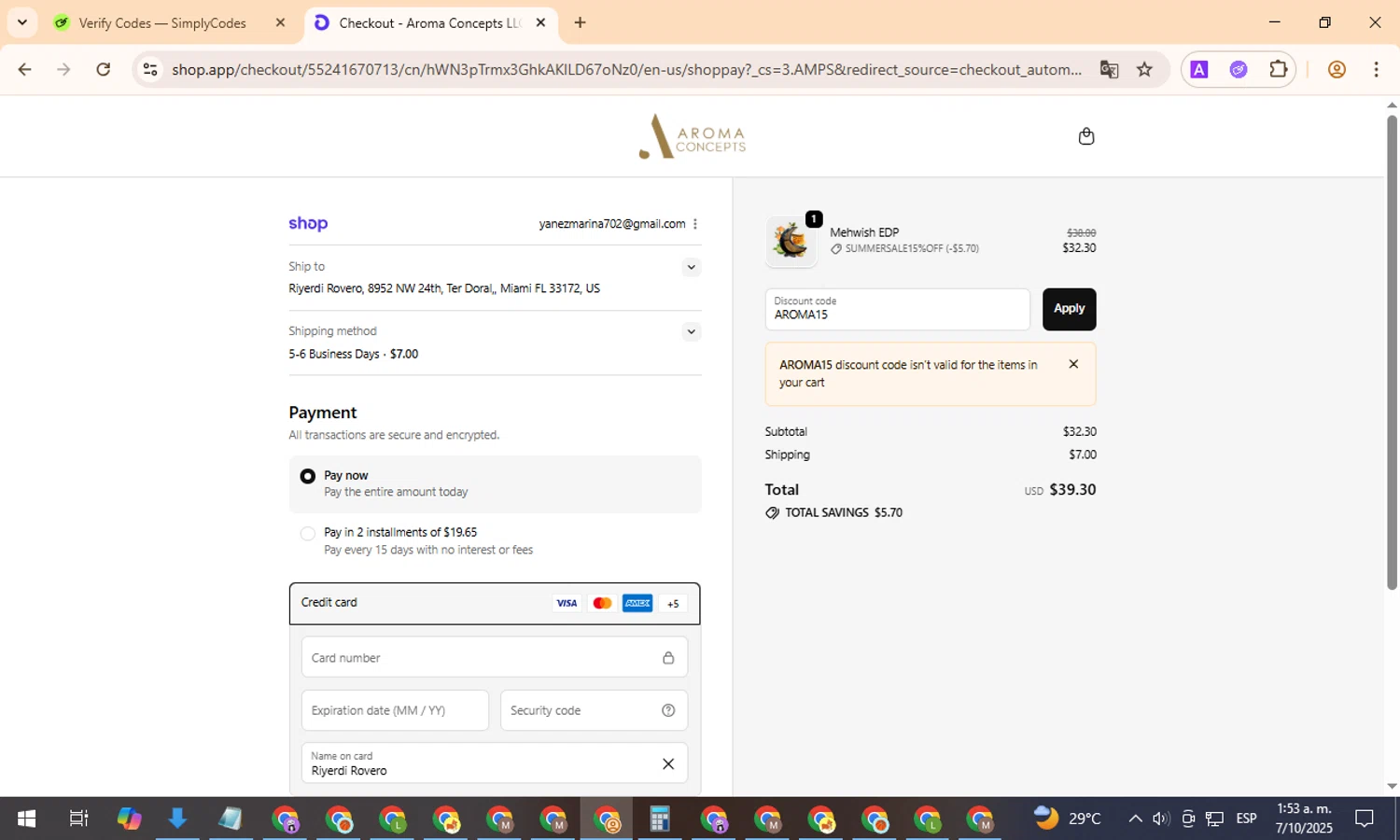Click the yanezmarina702@gmail.com email
This screenshot has height=840, width=1400.
tap(612, 224)
